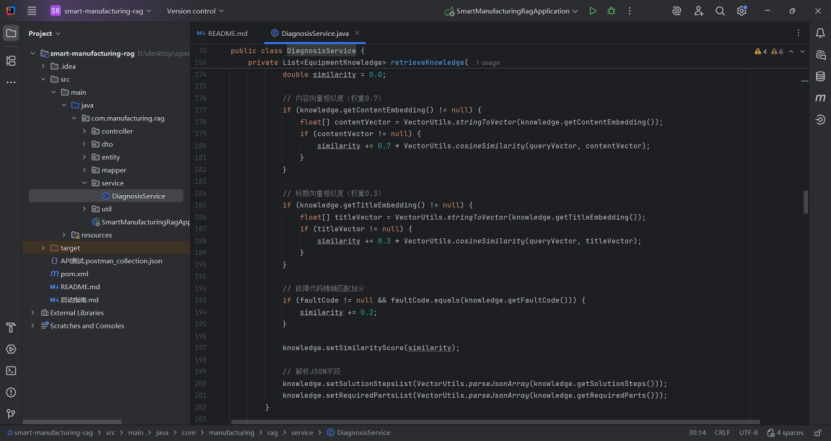Open Code With Me add user icon
Screen dimensions: 831x442
coord(699,11)
